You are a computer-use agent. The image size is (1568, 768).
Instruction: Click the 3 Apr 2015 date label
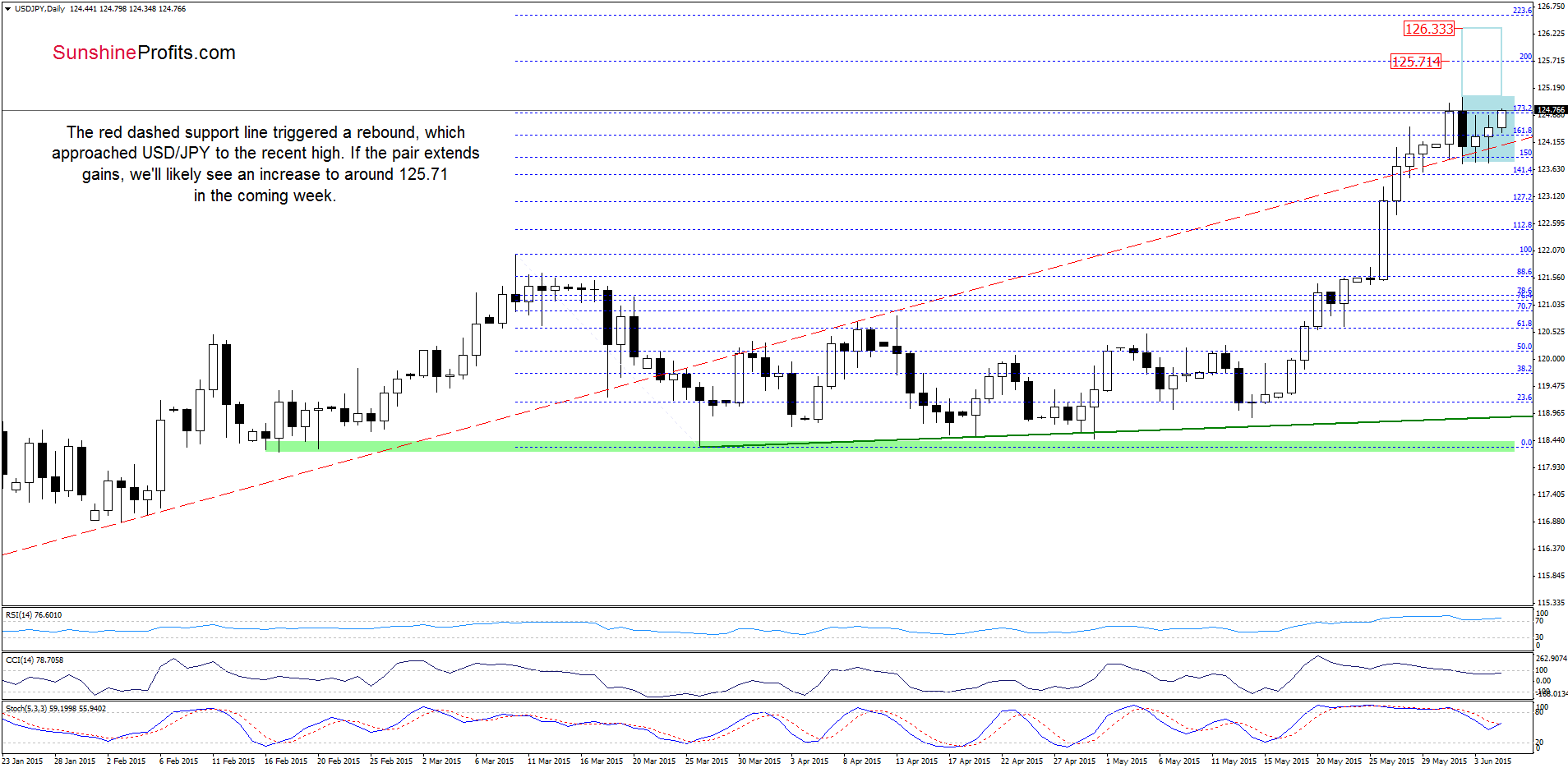(810, 761)
